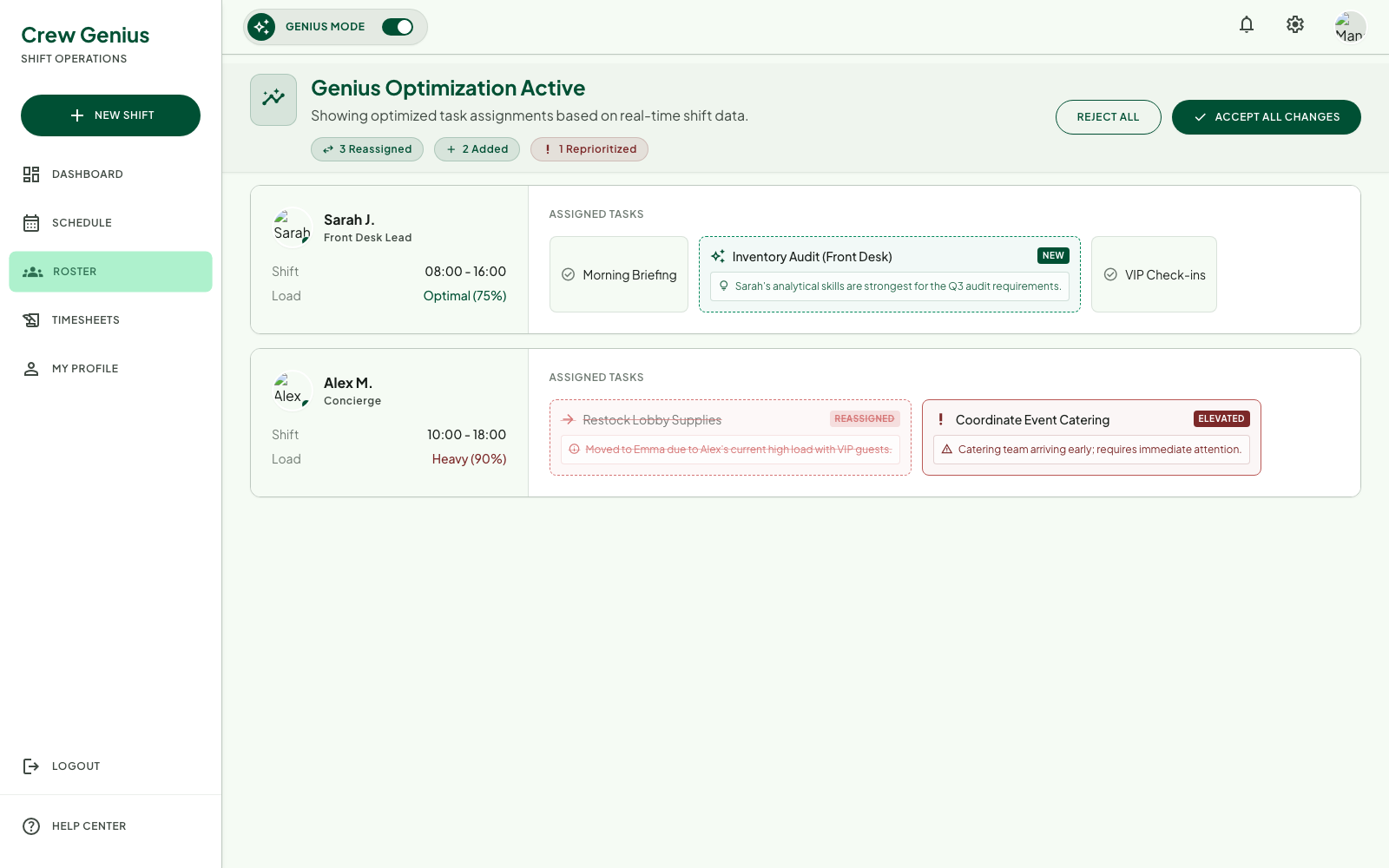Screen dimensions: 1389x868
Task: Click Accept All Changes button
Action: [1266, 117]
